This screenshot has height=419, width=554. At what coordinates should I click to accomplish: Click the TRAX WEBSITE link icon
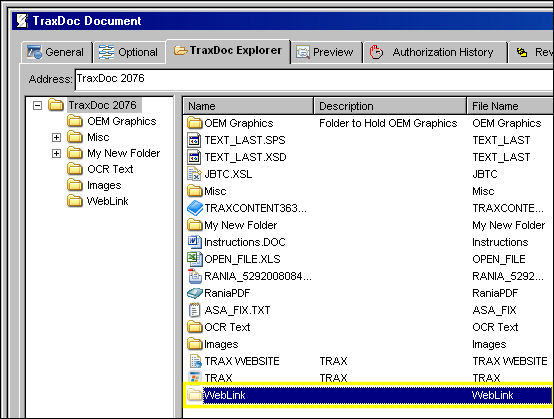195,361
